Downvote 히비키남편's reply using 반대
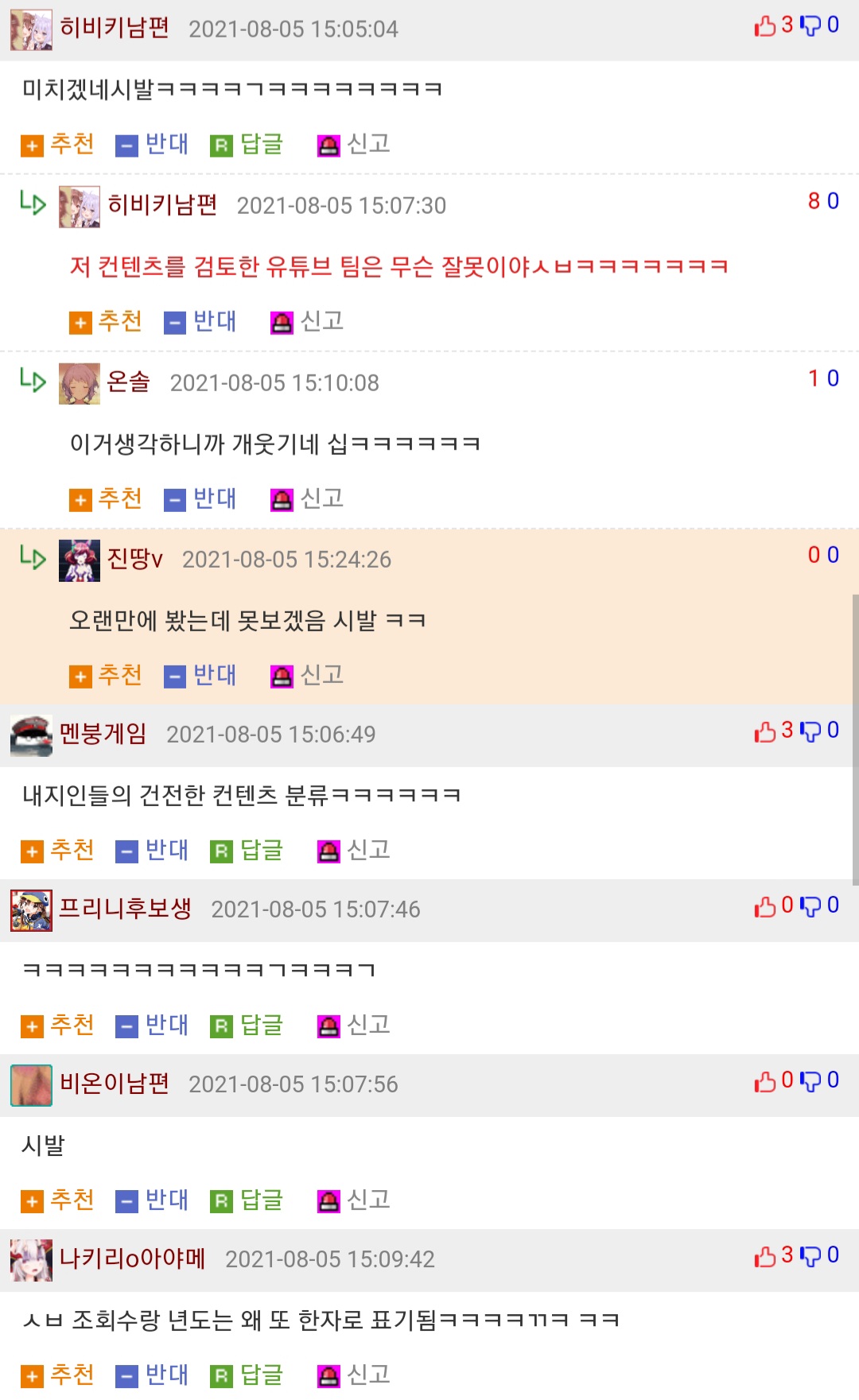 [200, 321]
